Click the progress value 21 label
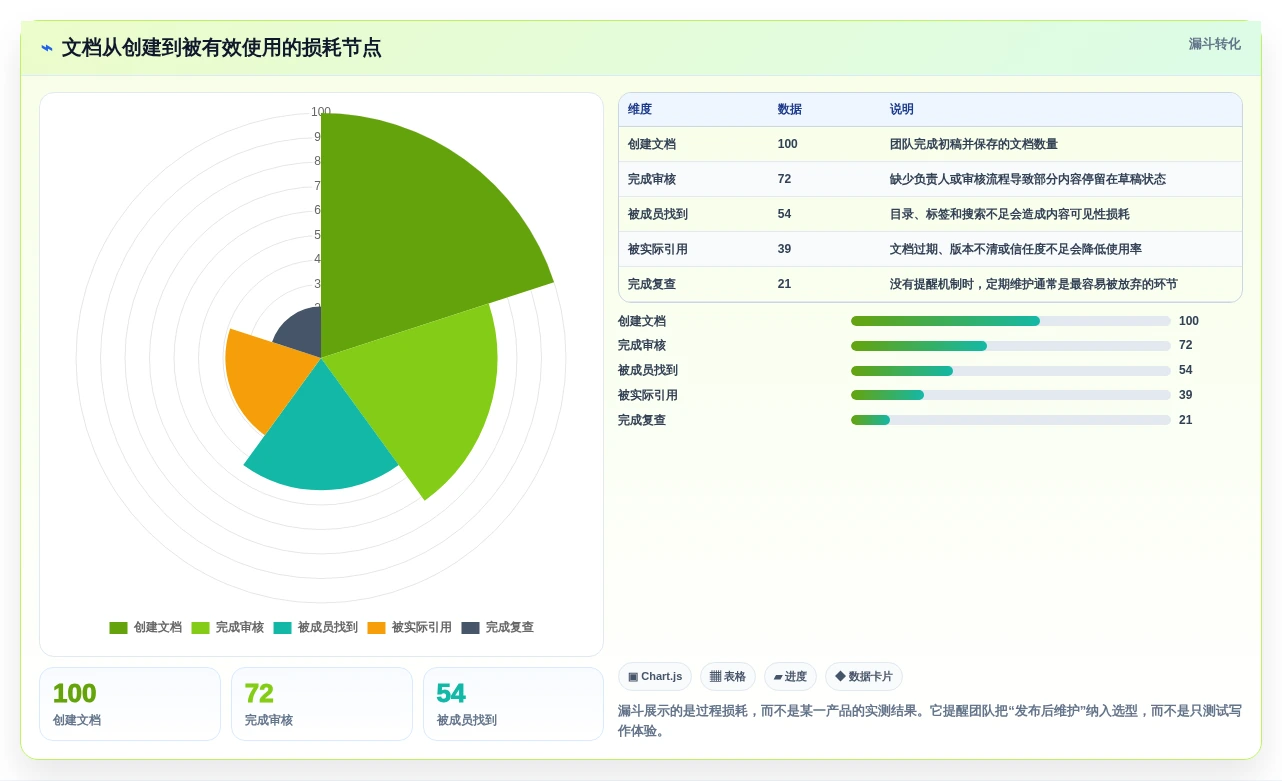This screenshot has height=781, width=1282. (x=1186, y=420)
